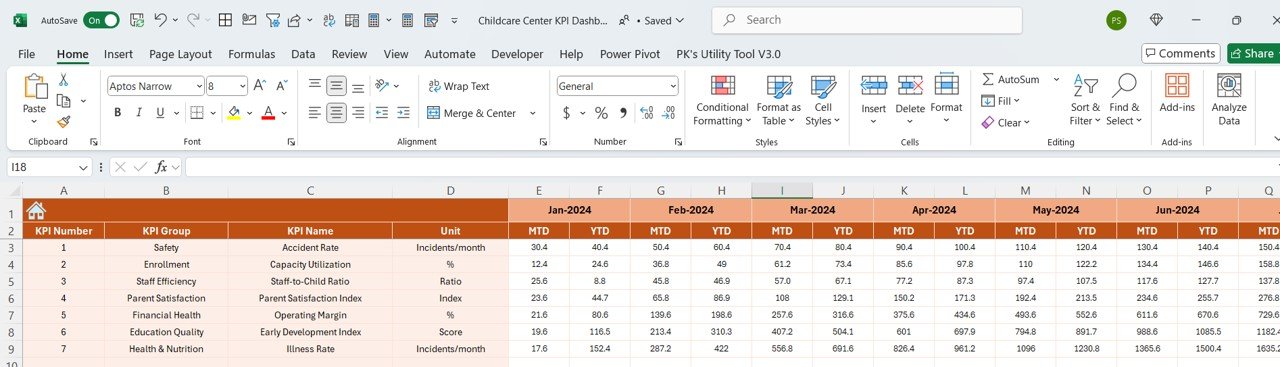Switch to the Page Layout tab
1280x367 pixels.
click(x=180, y=54)
